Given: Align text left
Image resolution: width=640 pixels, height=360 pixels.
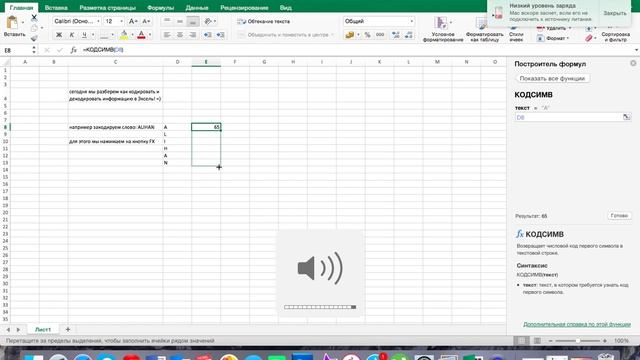Looking at the screenshot, I should tap(167, 35).
